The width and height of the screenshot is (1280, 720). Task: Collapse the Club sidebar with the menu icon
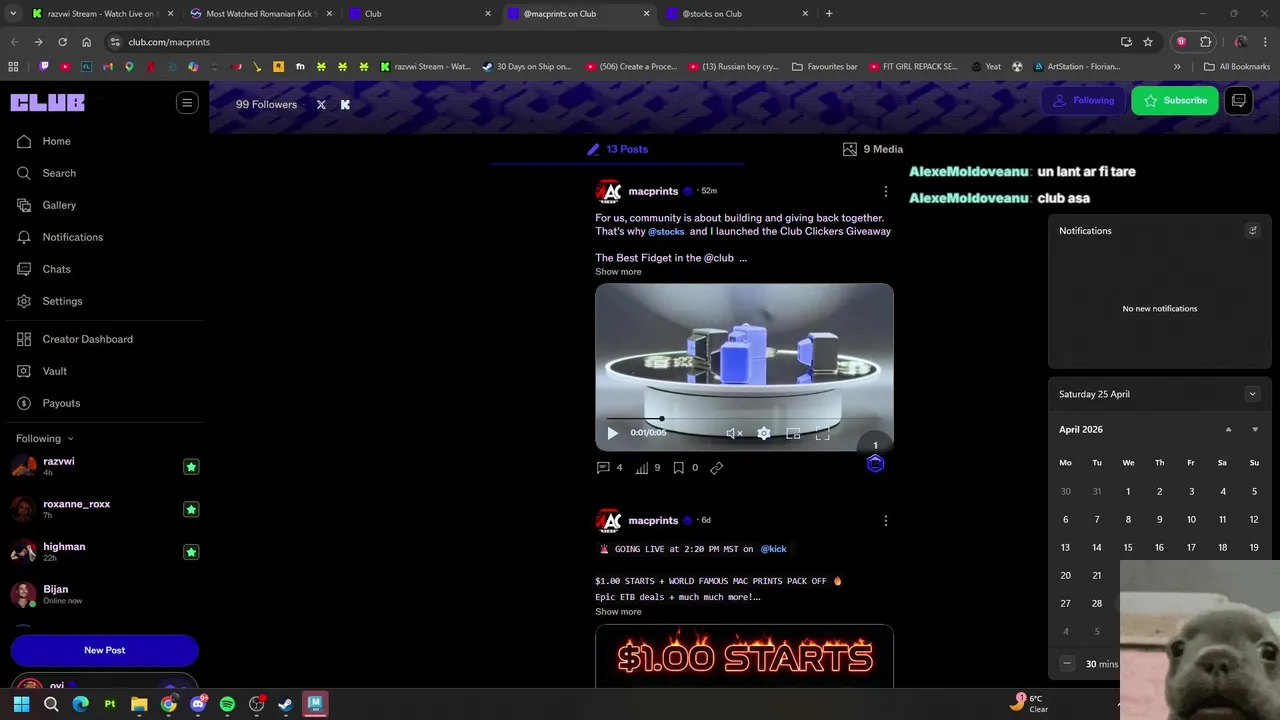point(187,103)
